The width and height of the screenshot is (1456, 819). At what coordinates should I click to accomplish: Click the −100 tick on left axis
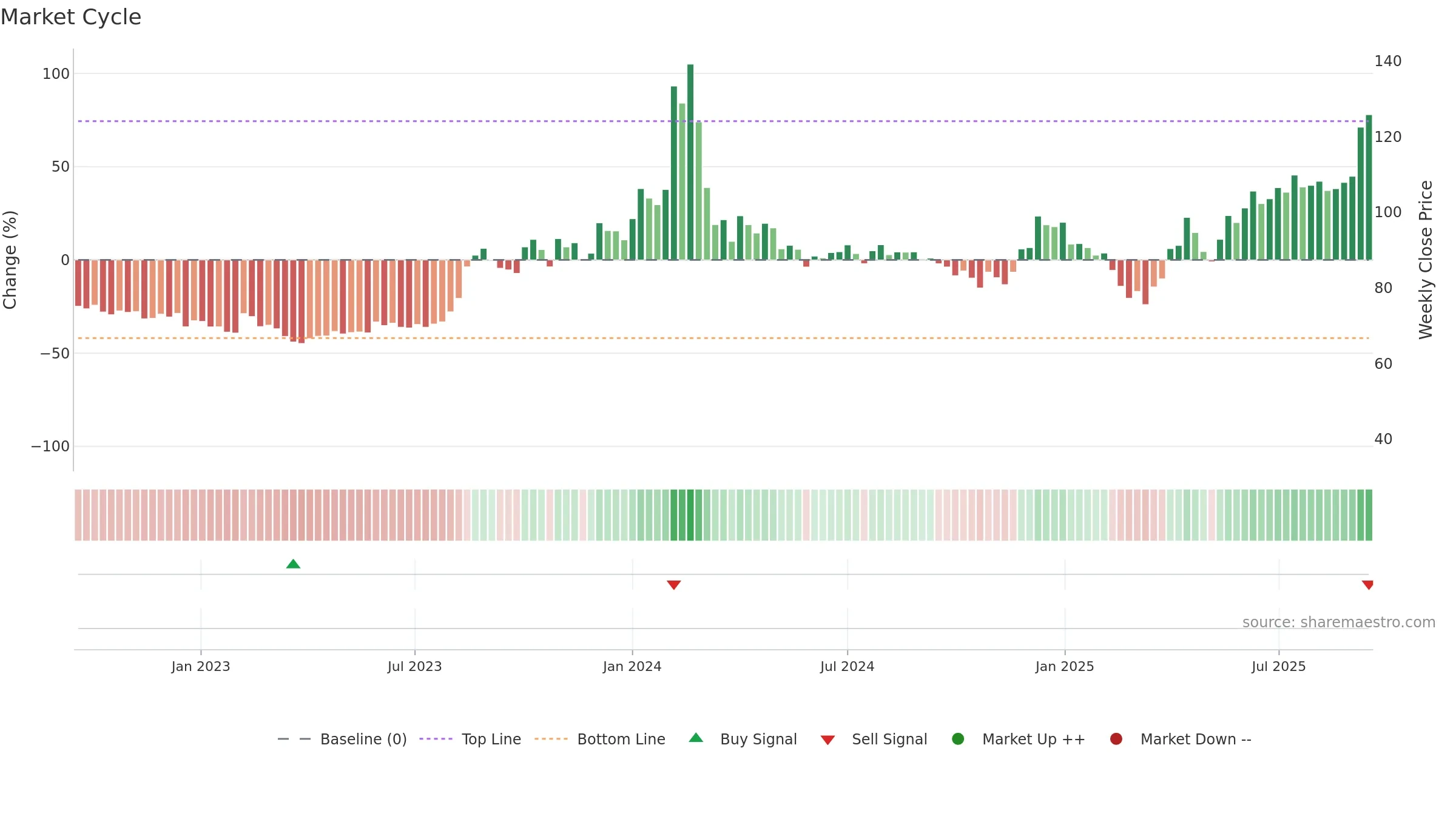pyautogui.click(x=50, y=447)
